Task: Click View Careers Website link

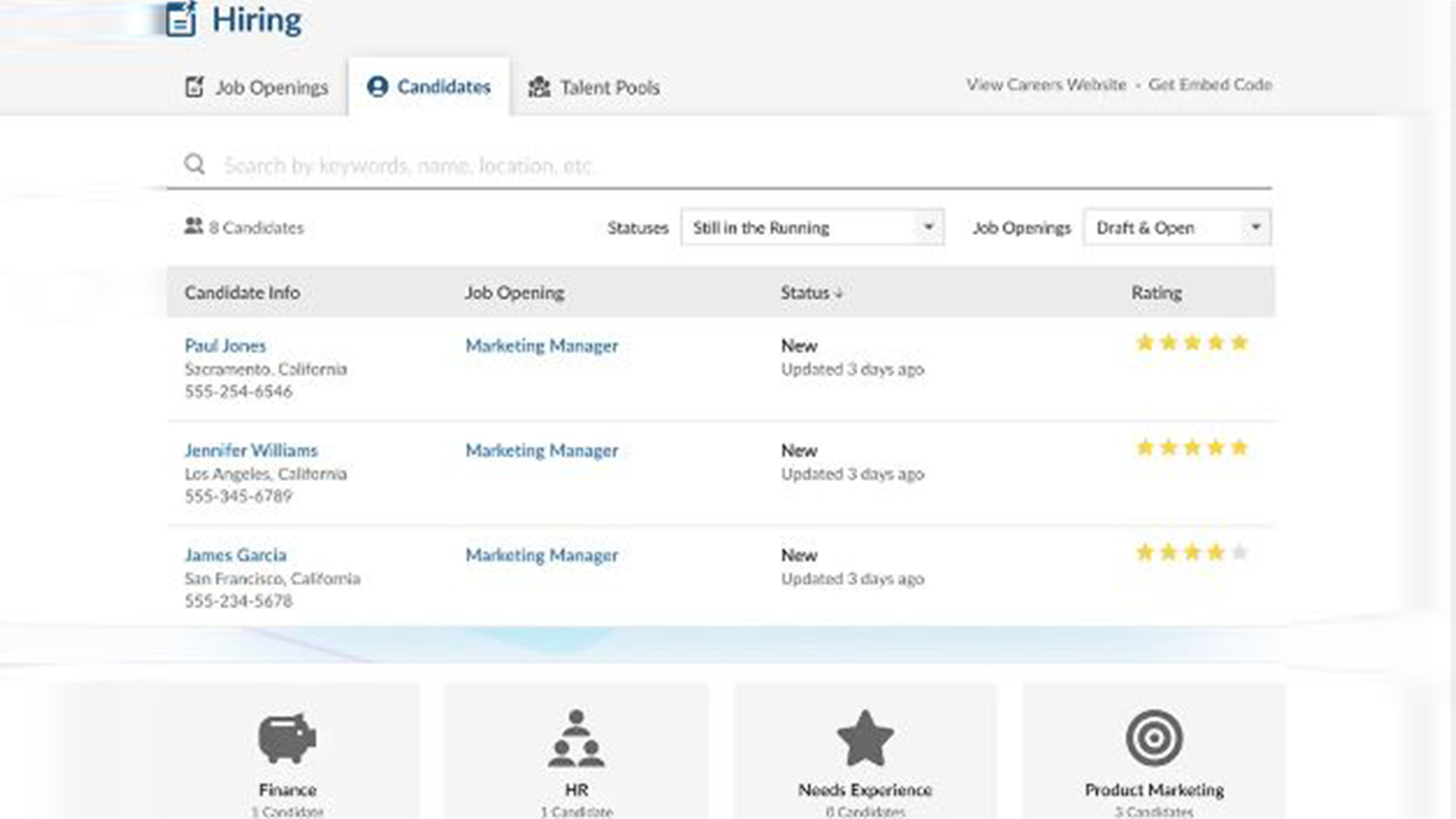Action: [x=1046, y=85]
